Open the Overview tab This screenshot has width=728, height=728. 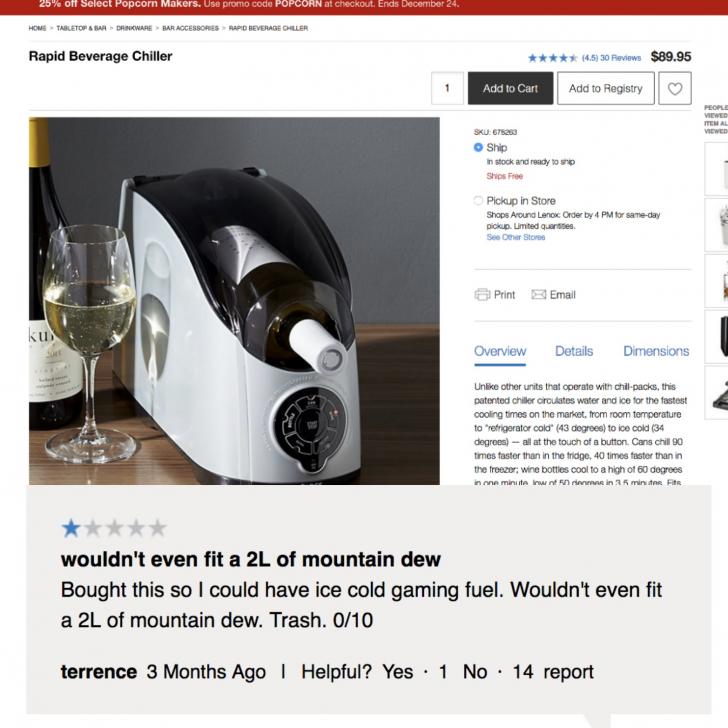pyautogui.click(x=500, y=351)
